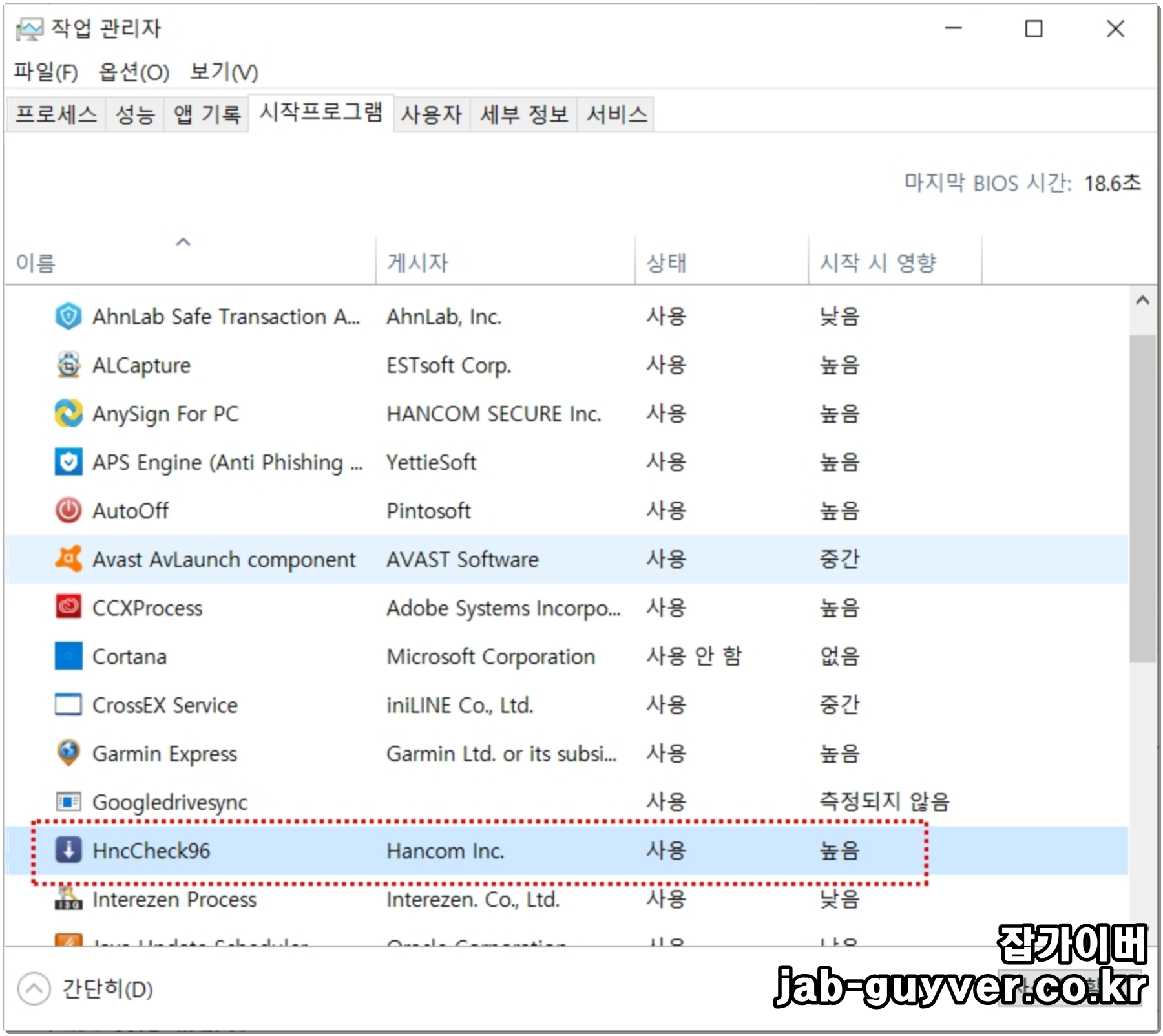Sort by the 이름 column header

coord(190,260)
